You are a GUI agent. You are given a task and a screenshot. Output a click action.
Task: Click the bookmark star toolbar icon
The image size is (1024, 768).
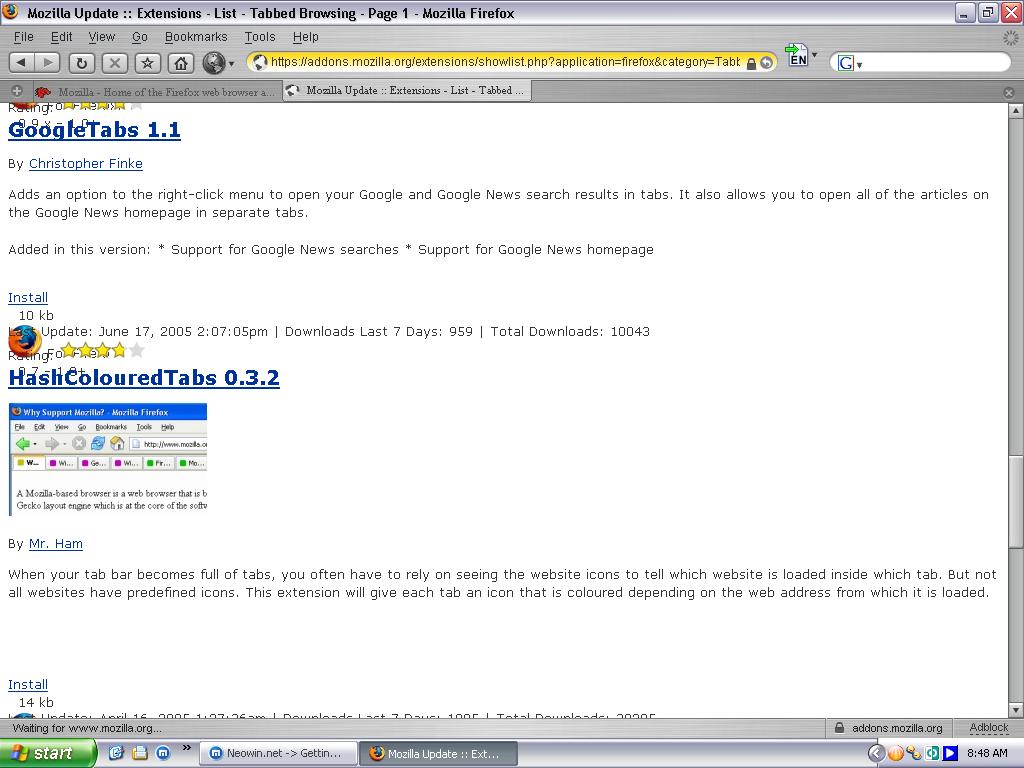(148, 63)
